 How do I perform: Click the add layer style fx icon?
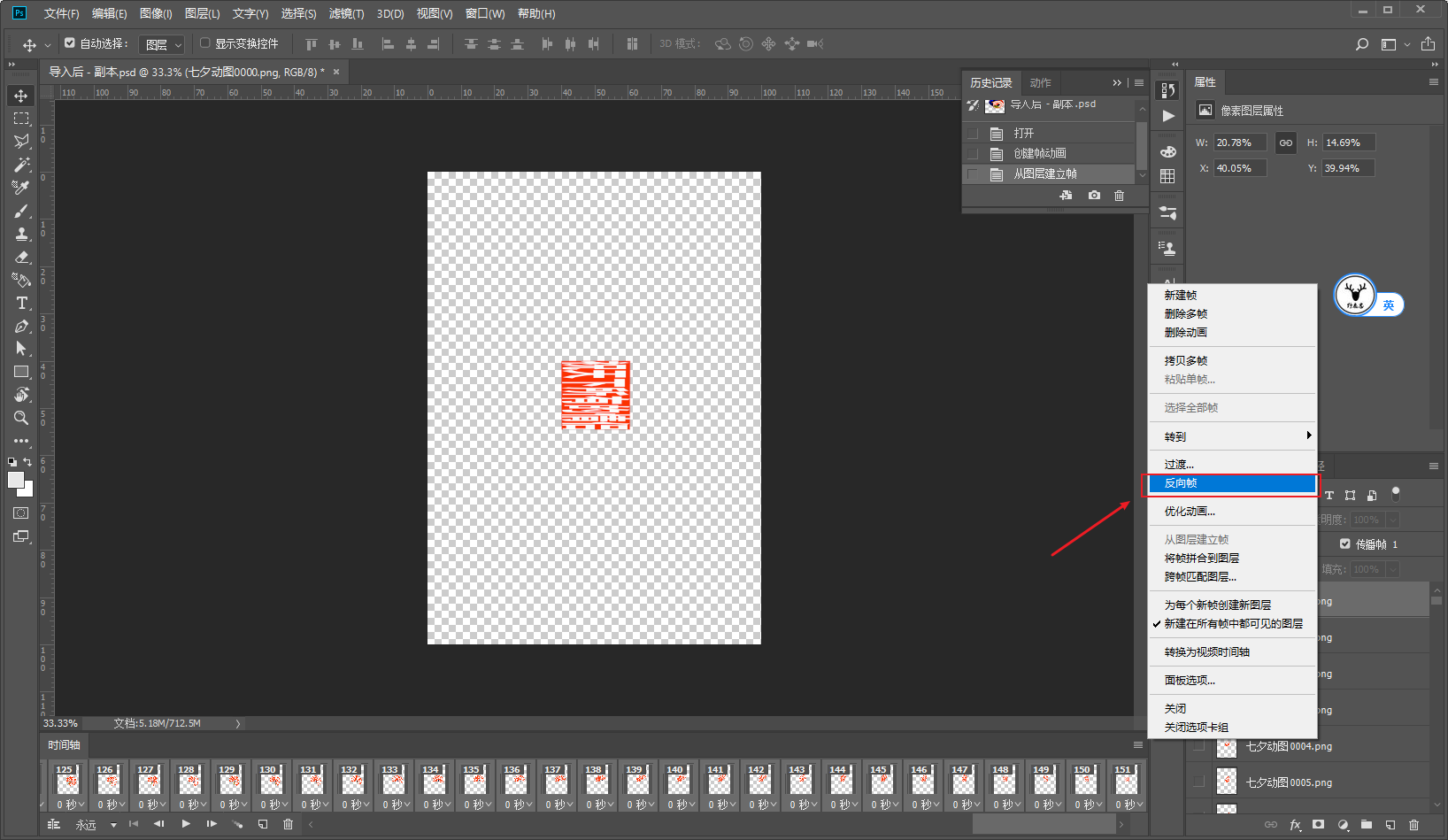pyautogui.click(x=1295, y=825)
